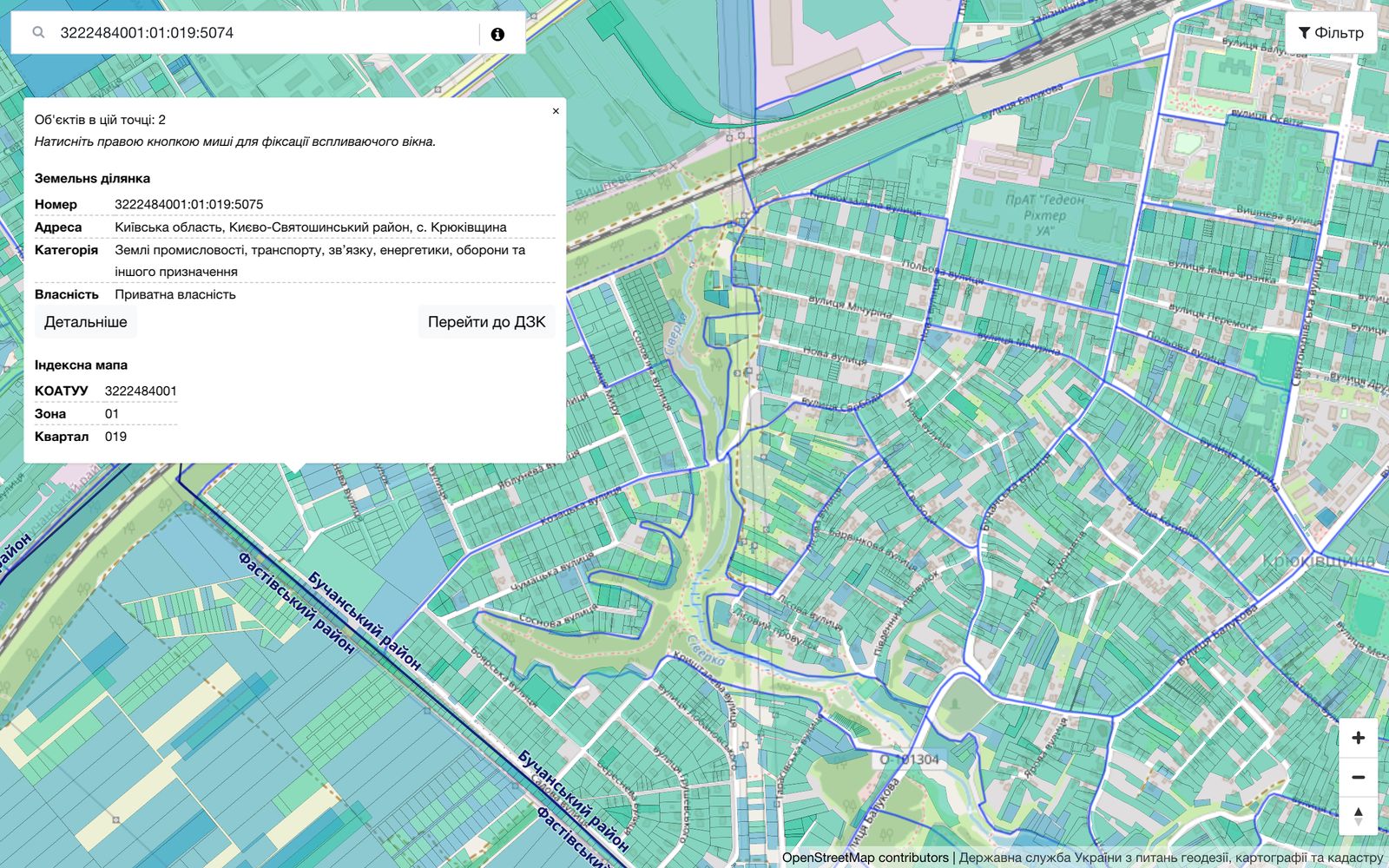Click the address value Київська область text

(311, 227)
